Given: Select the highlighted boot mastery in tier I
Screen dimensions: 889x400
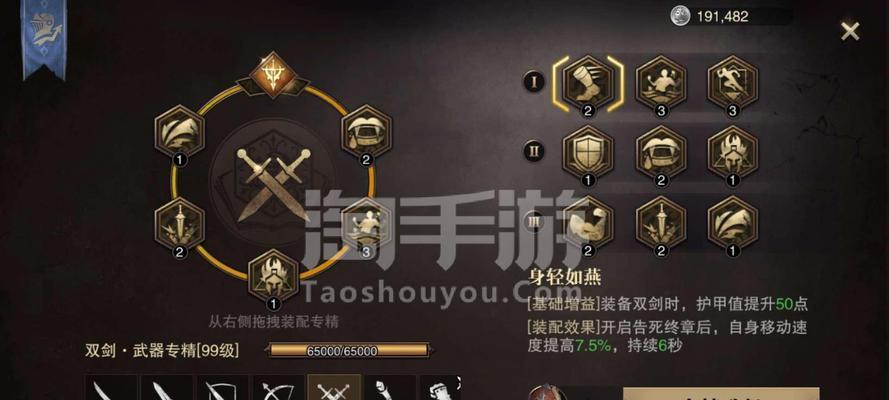Looking at the screenshot, I should click(588, 83).
